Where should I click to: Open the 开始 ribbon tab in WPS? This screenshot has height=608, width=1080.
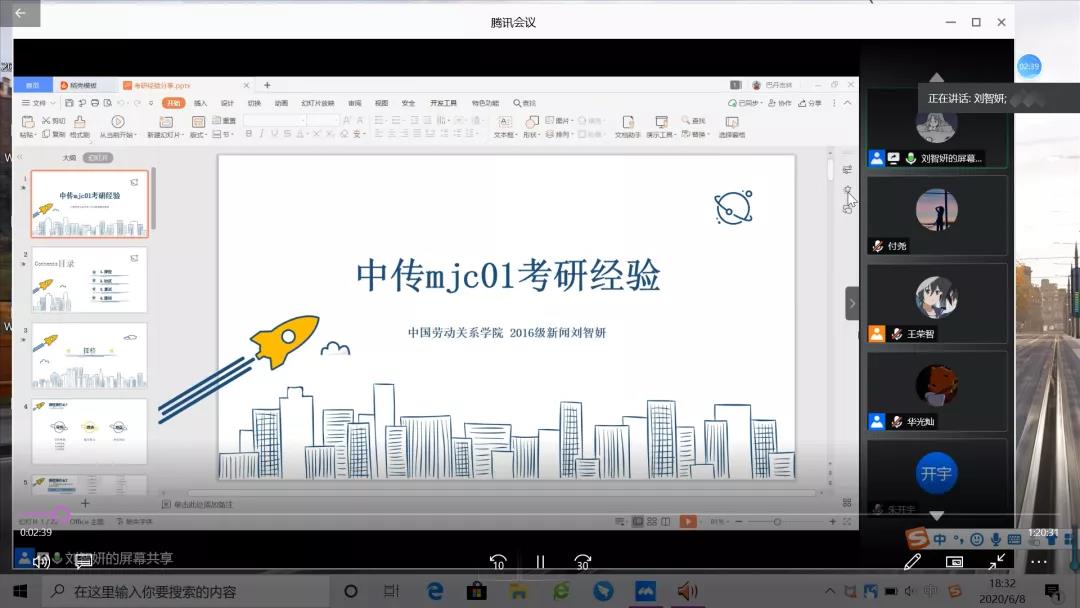point(174,103)
